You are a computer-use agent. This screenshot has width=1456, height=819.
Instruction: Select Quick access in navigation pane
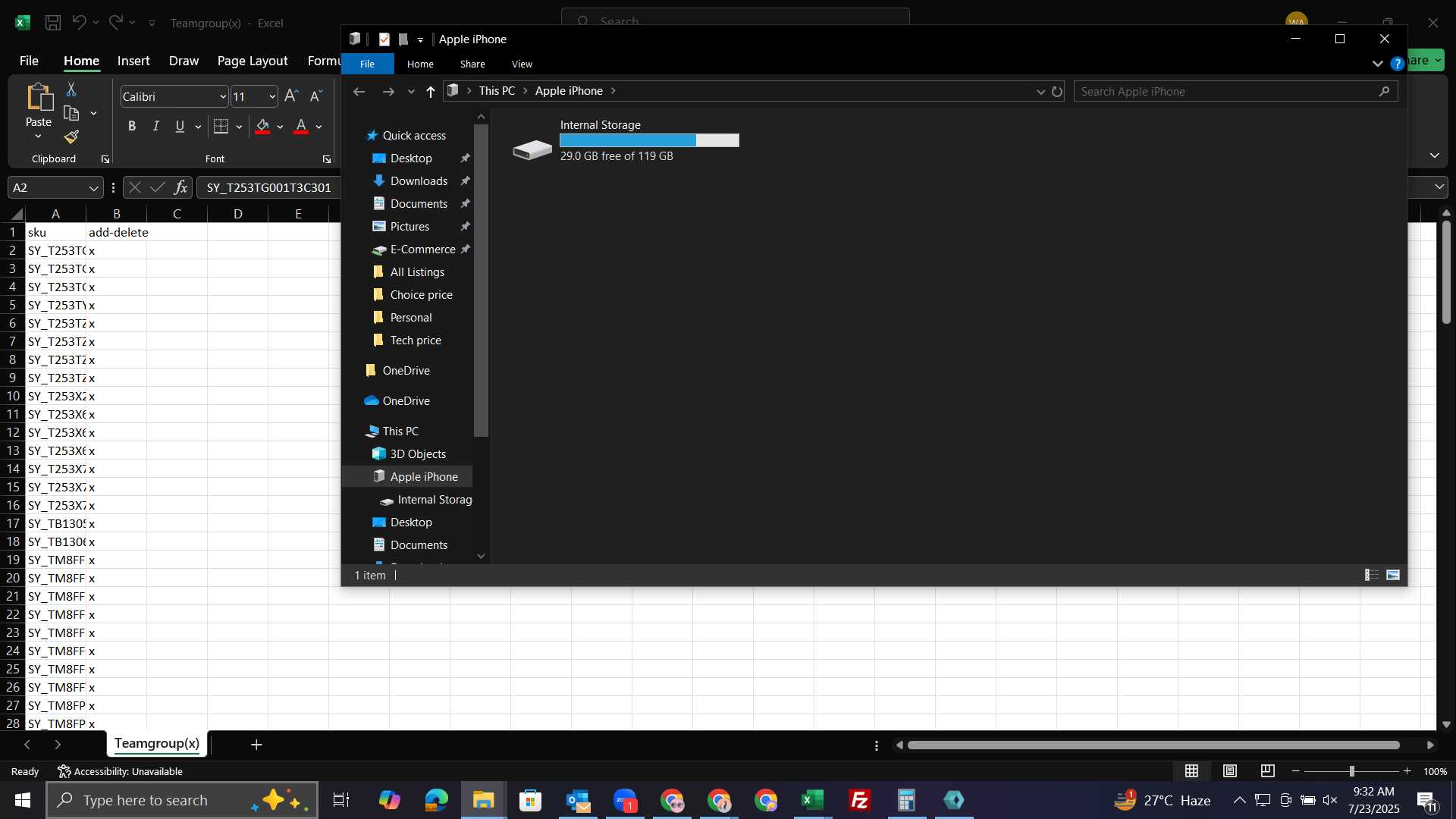(414, 136)
